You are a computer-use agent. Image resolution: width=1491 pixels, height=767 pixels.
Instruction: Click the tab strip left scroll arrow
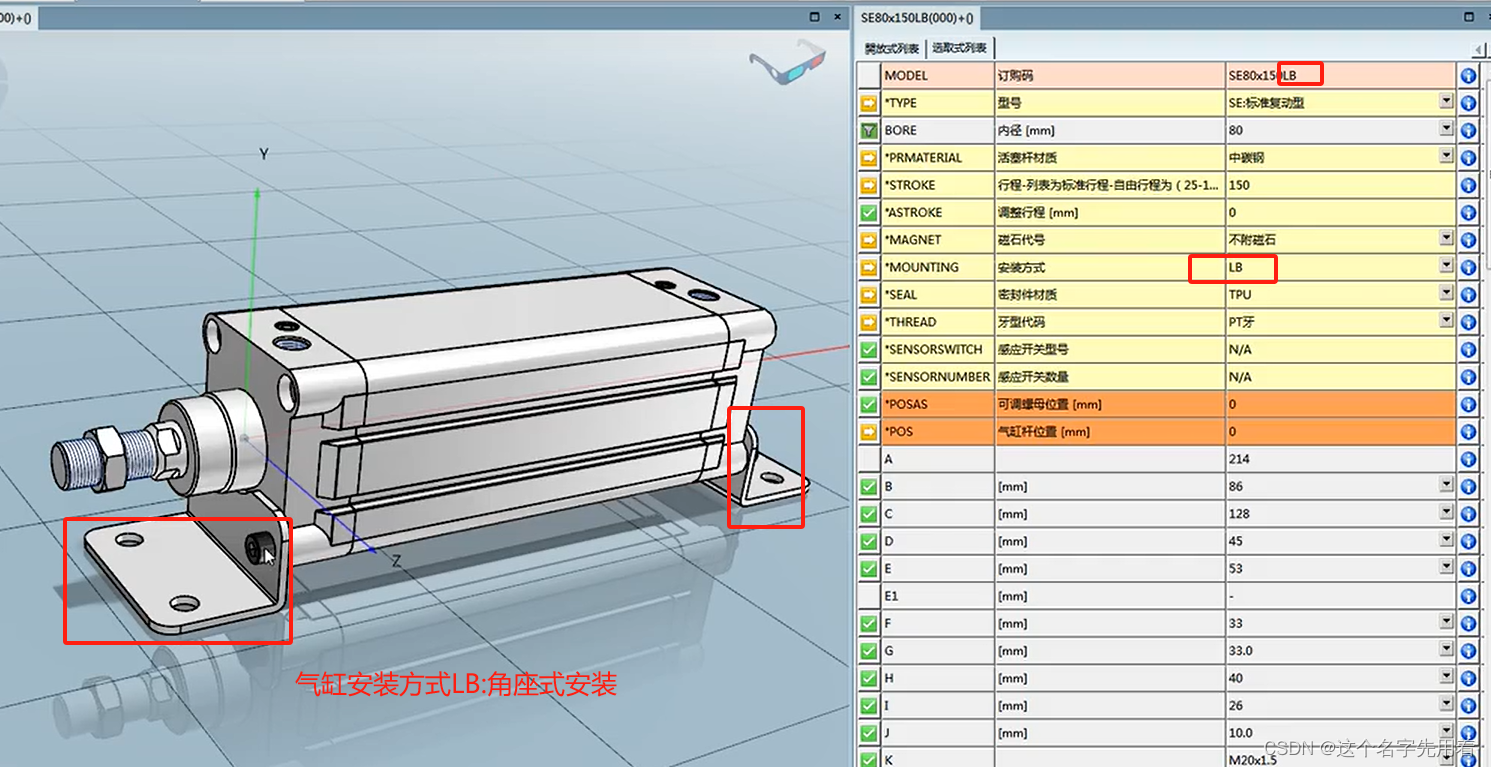click(1480, 49)
